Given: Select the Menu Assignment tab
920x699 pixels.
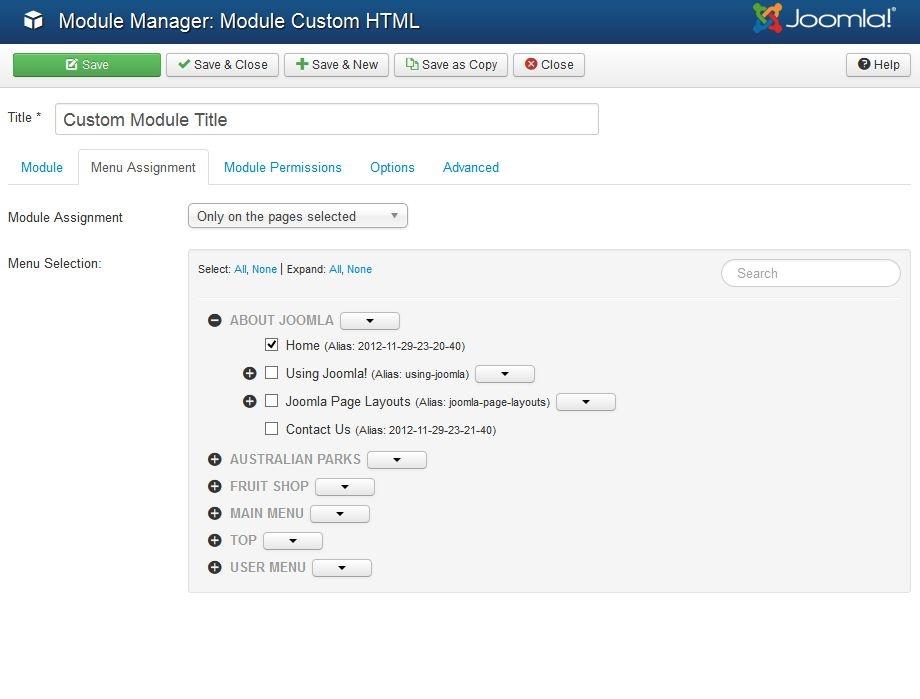Looking at the screenshot, I should (x=143, y=167).
